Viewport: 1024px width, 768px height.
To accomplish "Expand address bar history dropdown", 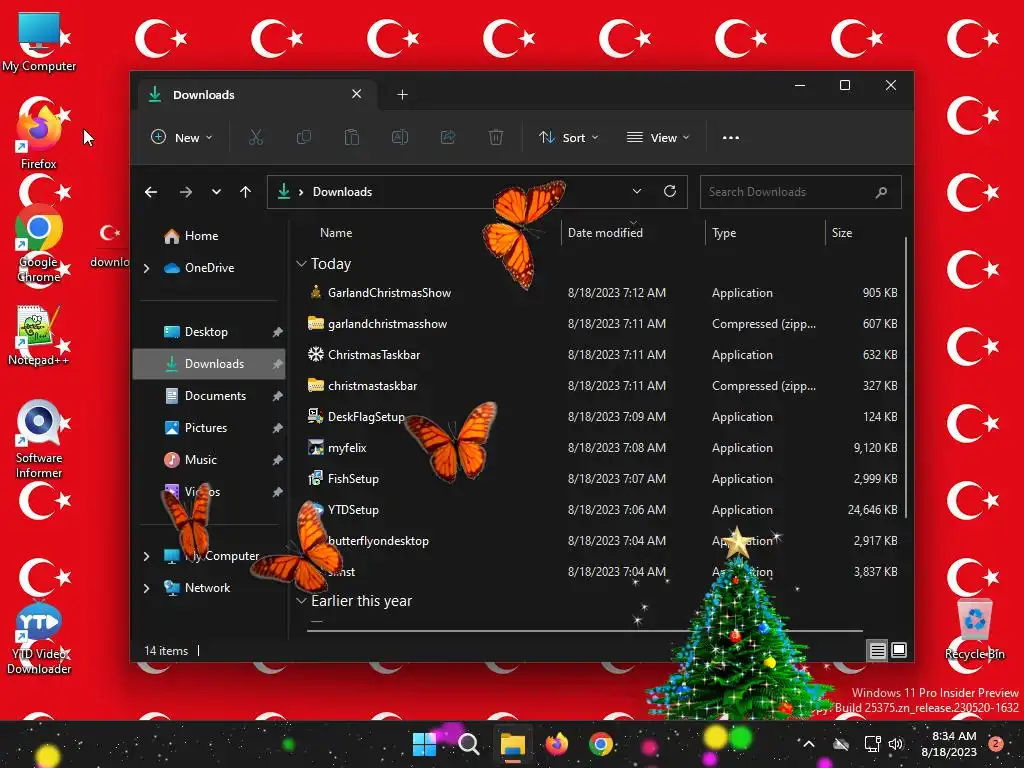I will pyautogui.click(x=637, y=191).
